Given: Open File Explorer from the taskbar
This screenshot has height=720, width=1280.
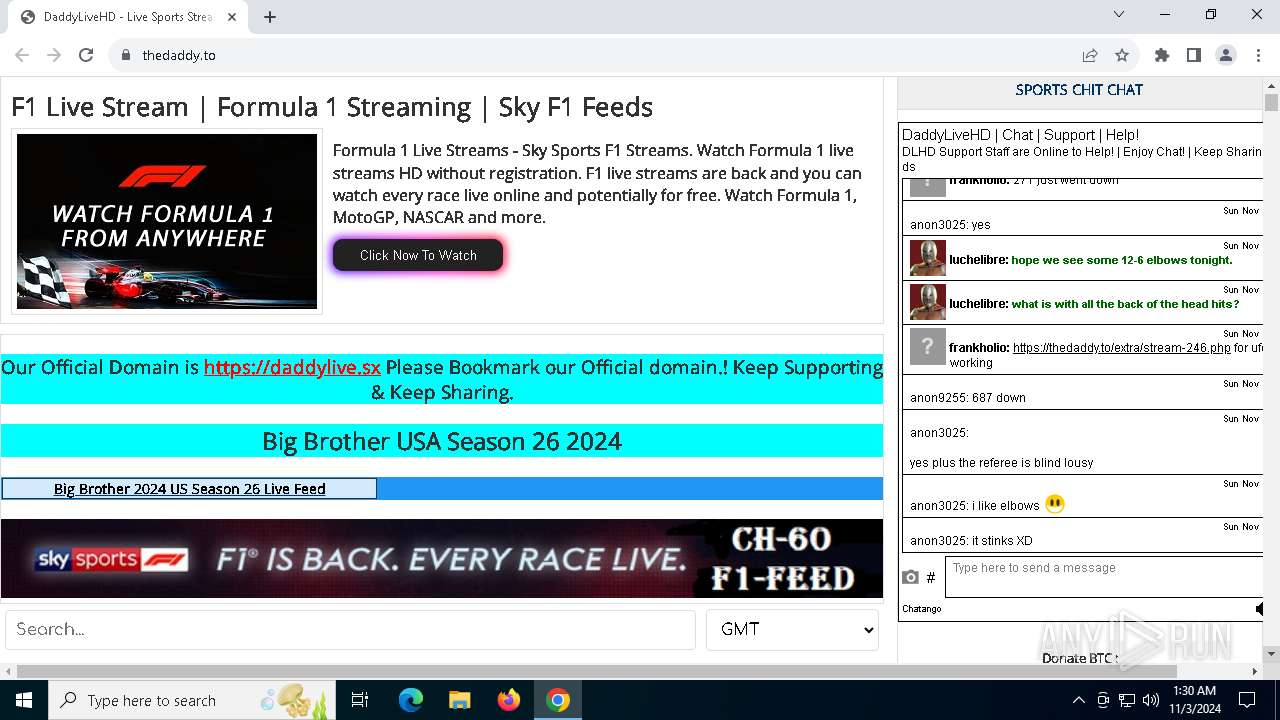Looking at the screenshot, I should point(459,700).
